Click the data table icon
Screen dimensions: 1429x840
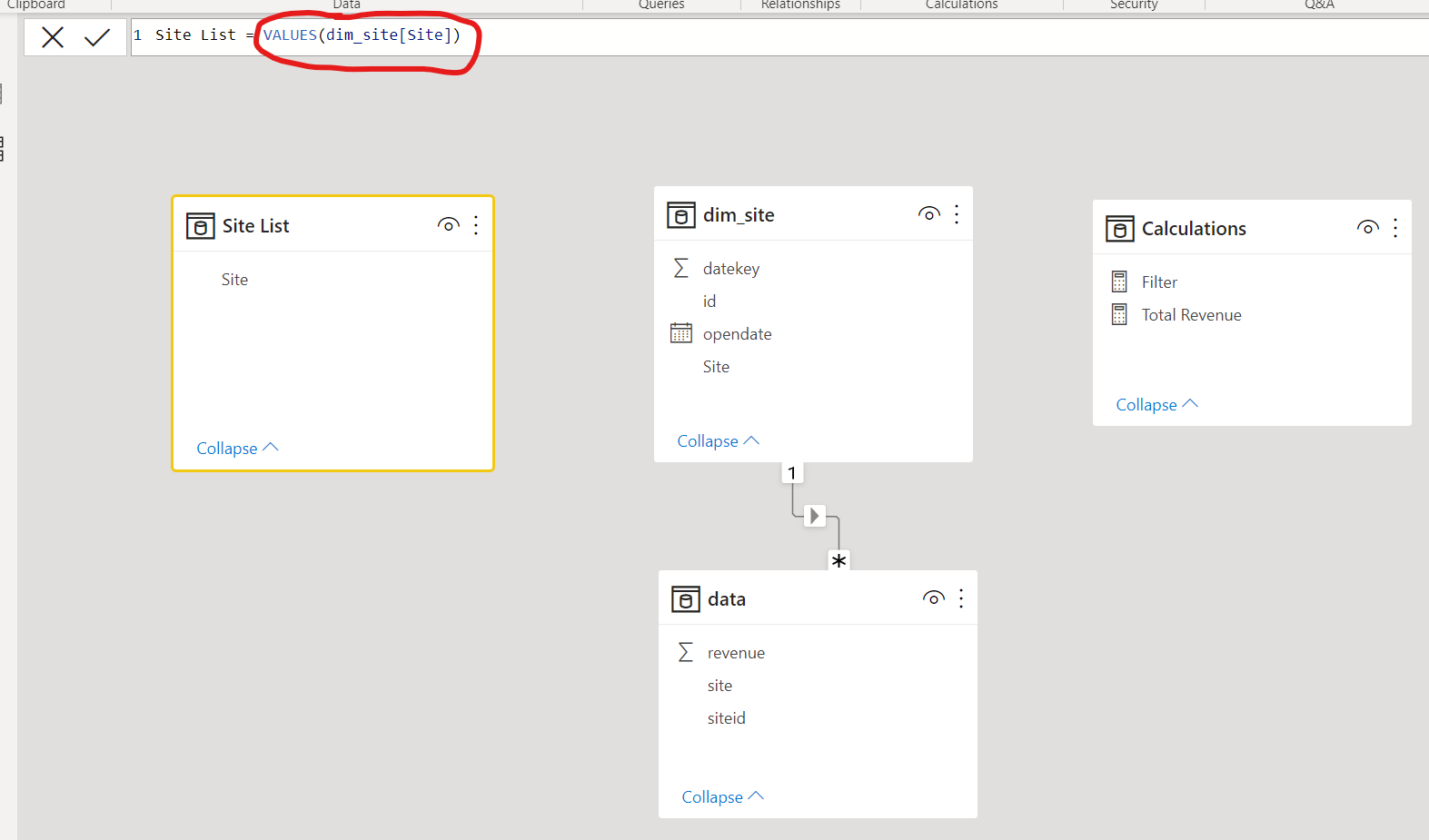tap(685, 599)
